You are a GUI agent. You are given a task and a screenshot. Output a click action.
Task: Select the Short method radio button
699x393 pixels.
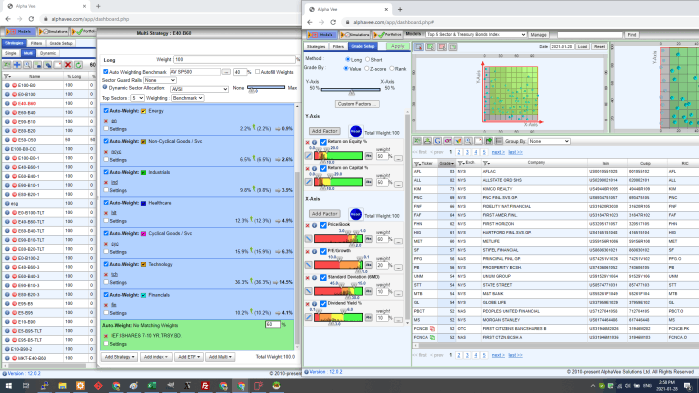tap(368, 60)
